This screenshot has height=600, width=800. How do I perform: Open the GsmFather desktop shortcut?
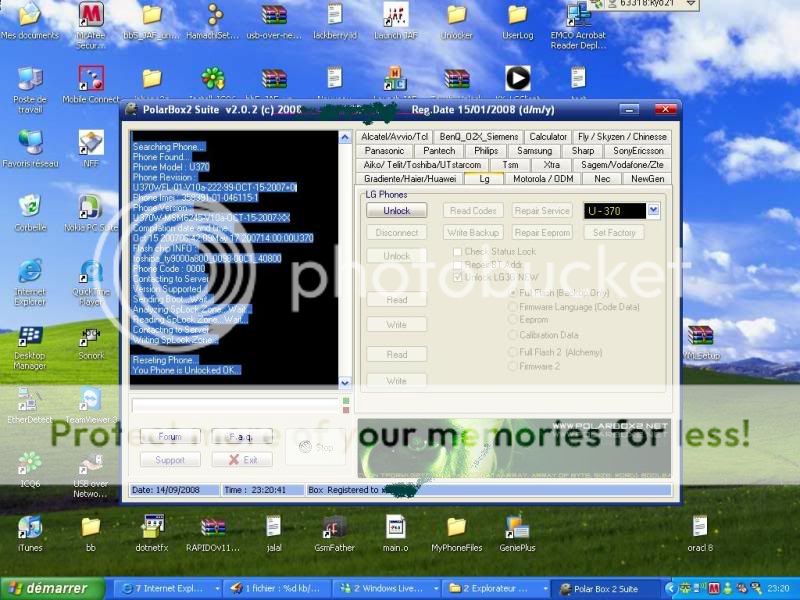point(334,534)
